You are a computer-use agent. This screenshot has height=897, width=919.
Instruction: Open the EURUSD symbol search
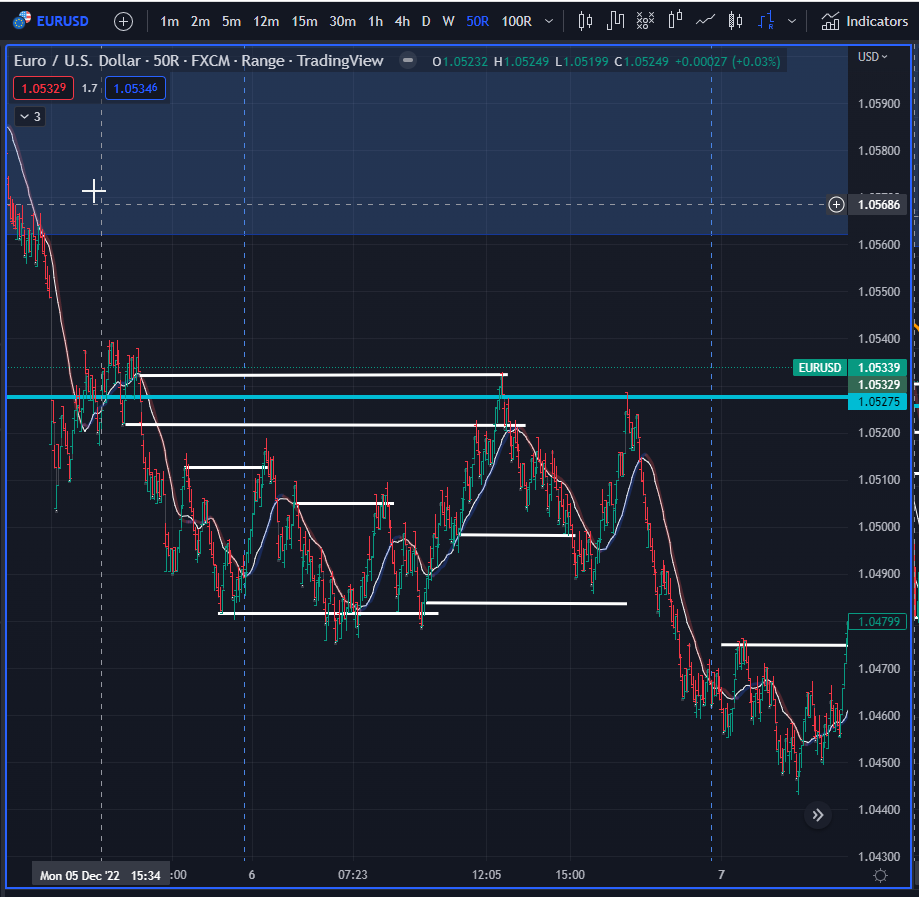51,22
